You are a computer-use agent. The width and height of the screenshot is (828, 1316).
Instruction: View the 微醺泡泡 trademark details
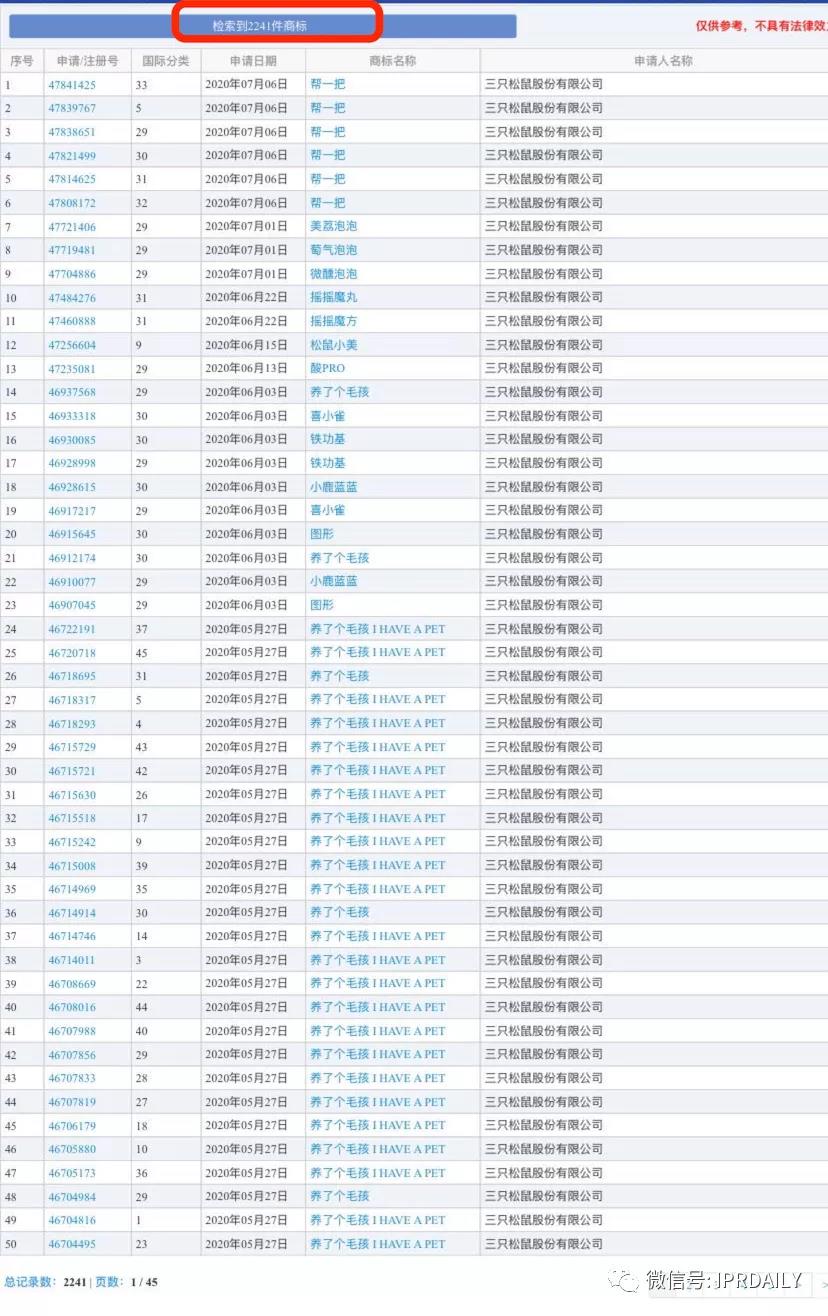333,274
